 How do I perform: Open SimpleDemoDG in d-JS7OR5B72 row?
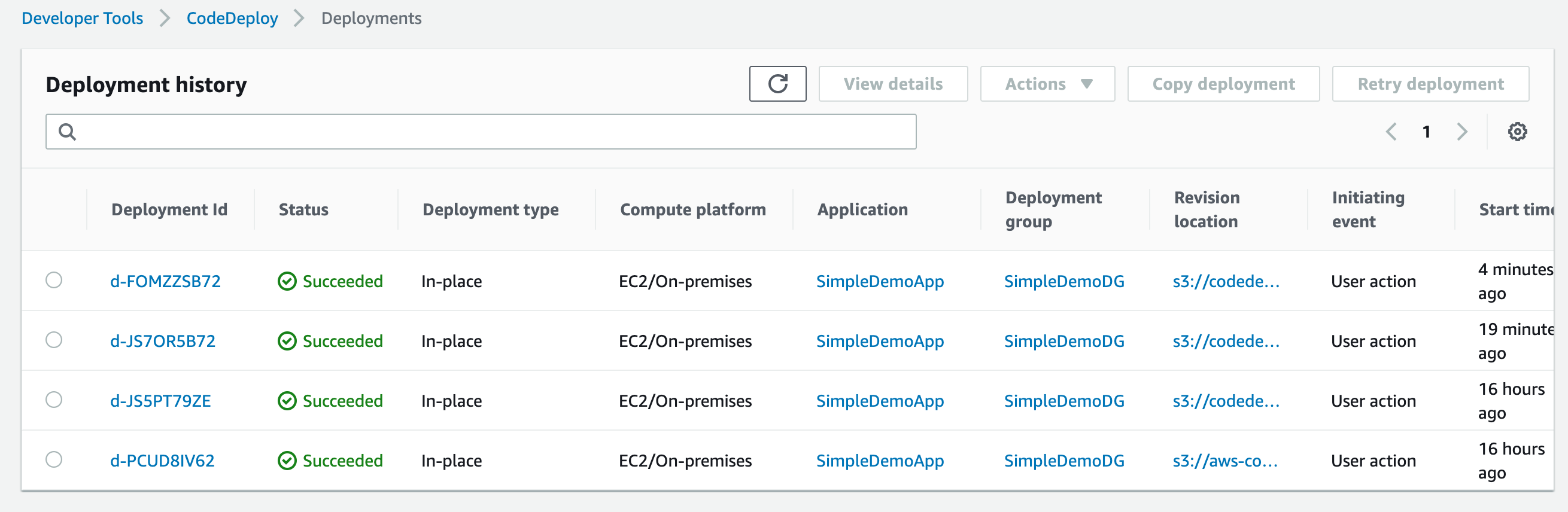click(1064, 341)
